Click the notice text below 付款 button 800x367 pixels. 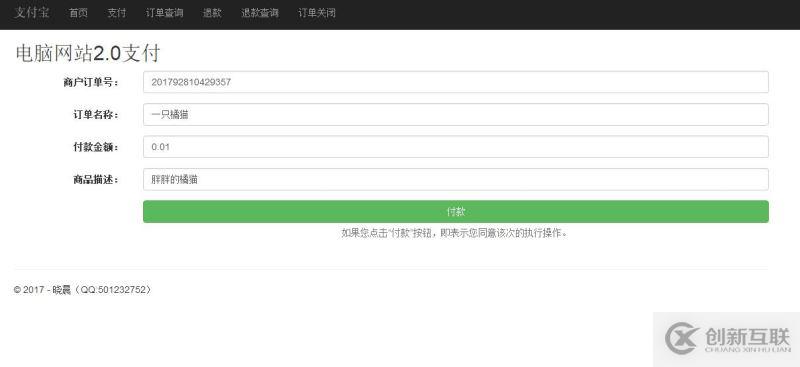click(455, 233)
